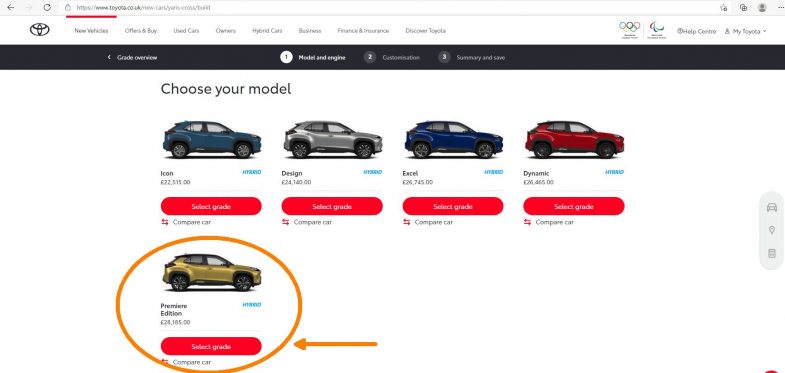Click the teal blue Icon car image

pyautogui.click(x=212, y=140)
